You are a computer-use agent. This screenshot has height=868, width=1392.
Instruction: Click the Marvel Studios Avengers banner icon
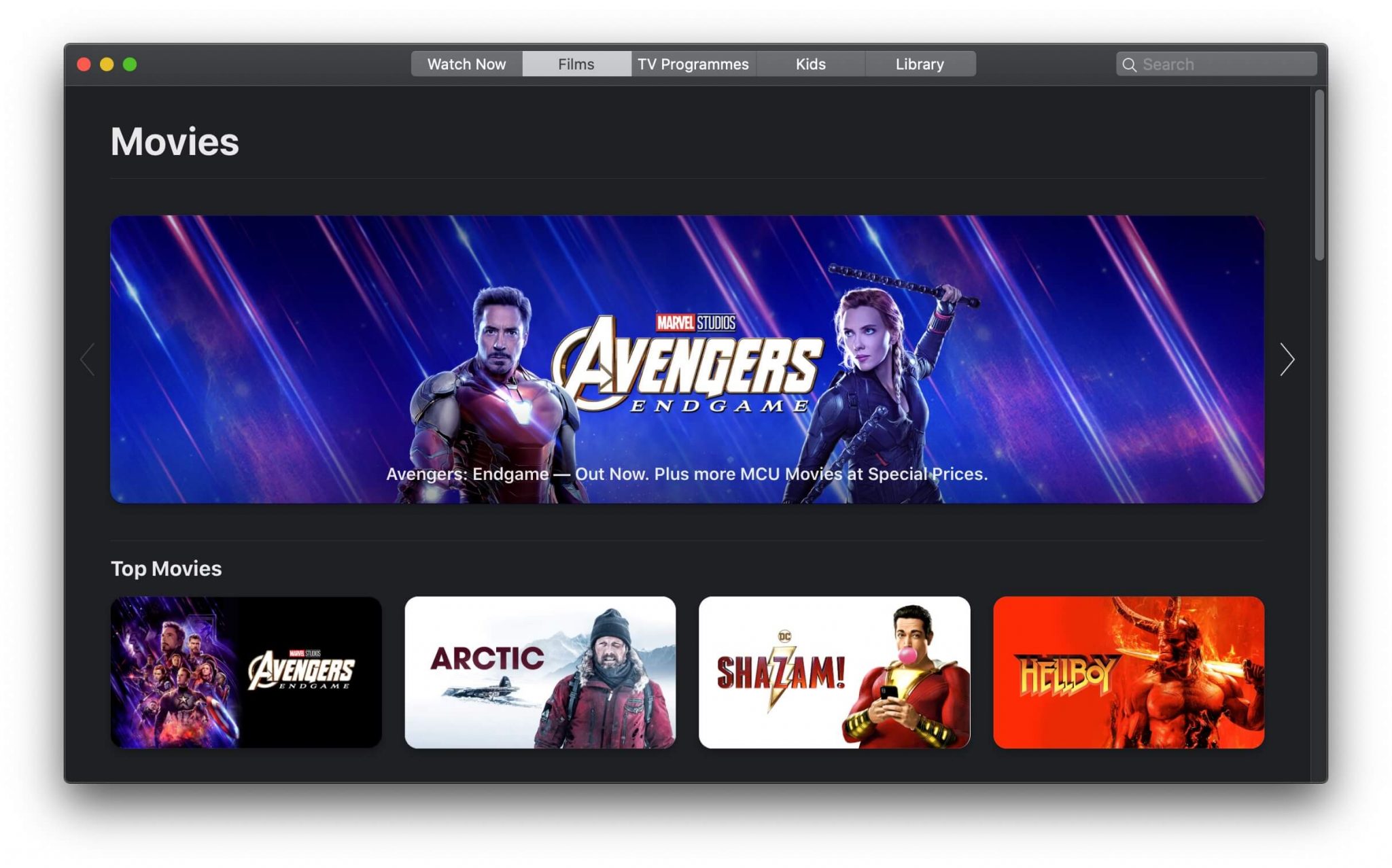694,354
